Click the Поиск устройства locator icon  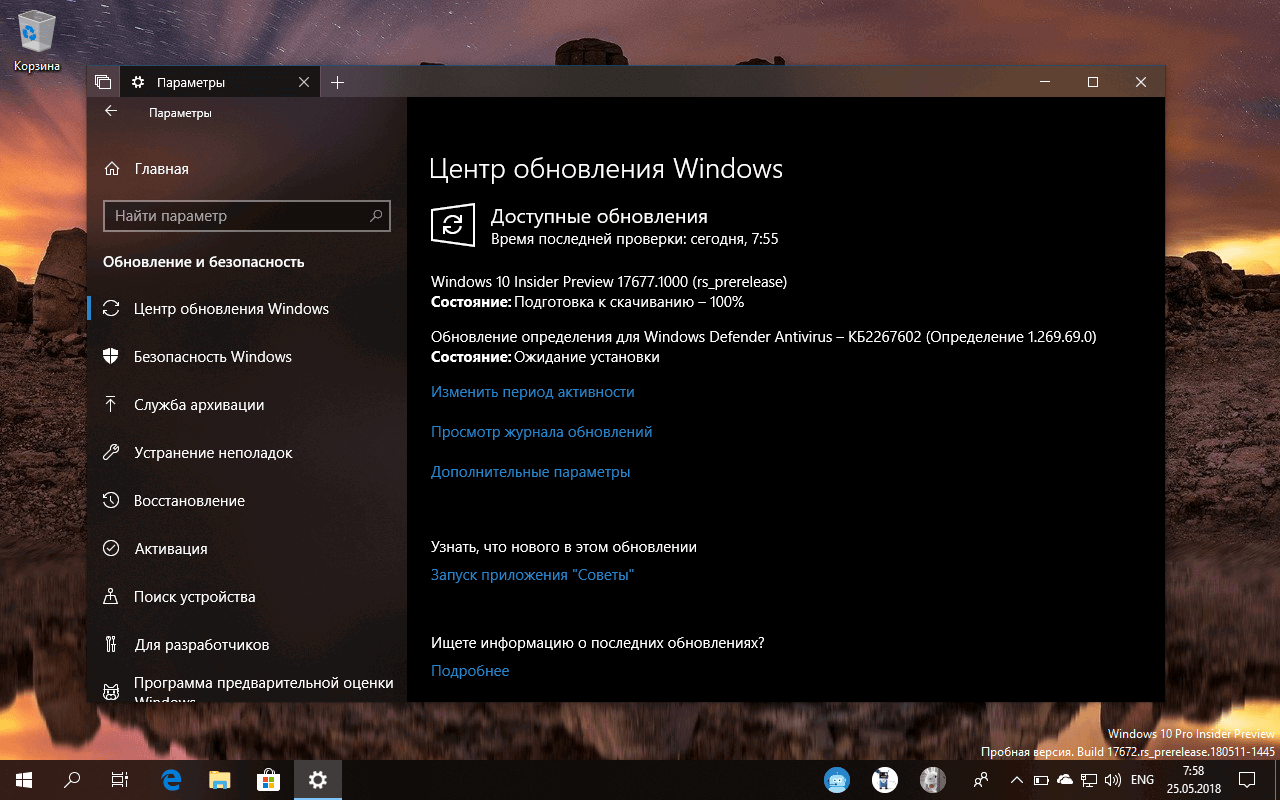pyautogui.click(x=112, y=597)
